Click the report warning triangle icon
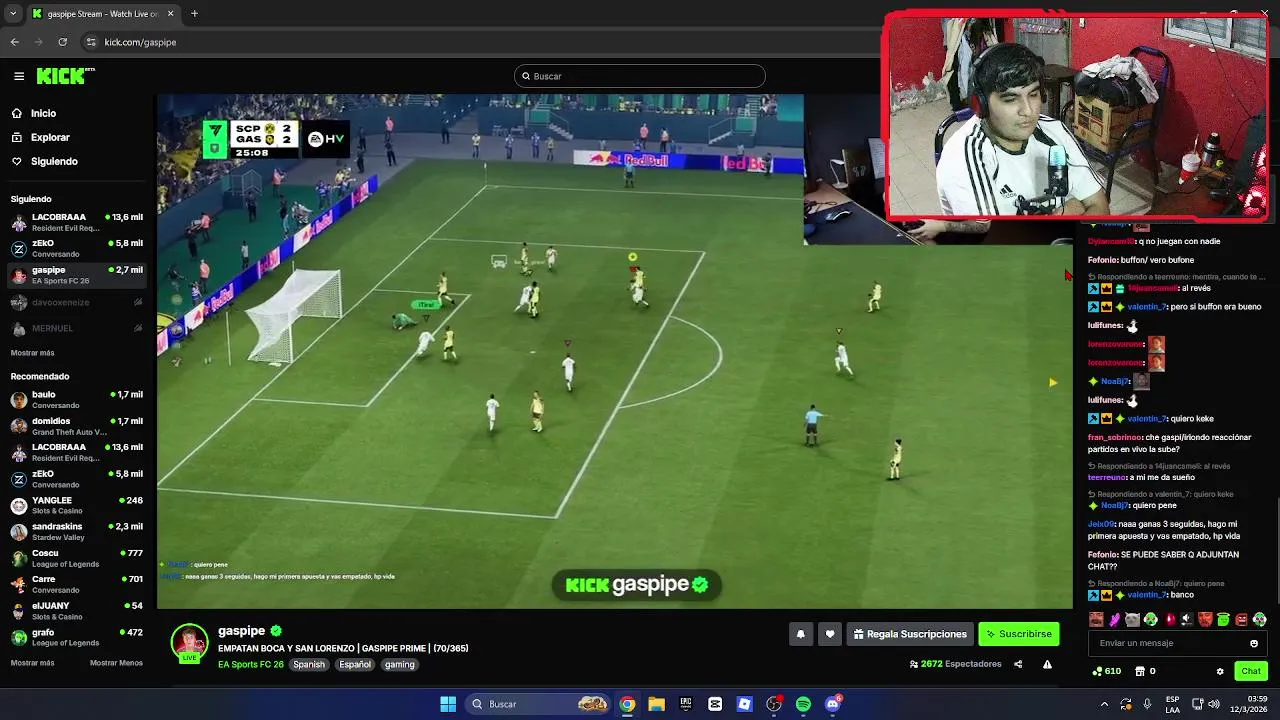This screenshot has height=720, width=1280. 1047,664
